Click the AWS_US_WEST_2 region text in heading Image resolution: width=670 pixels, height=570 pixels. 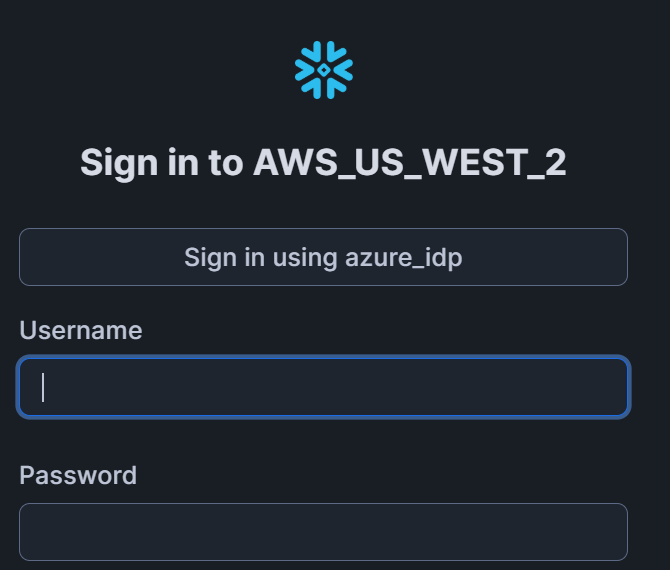409,163
